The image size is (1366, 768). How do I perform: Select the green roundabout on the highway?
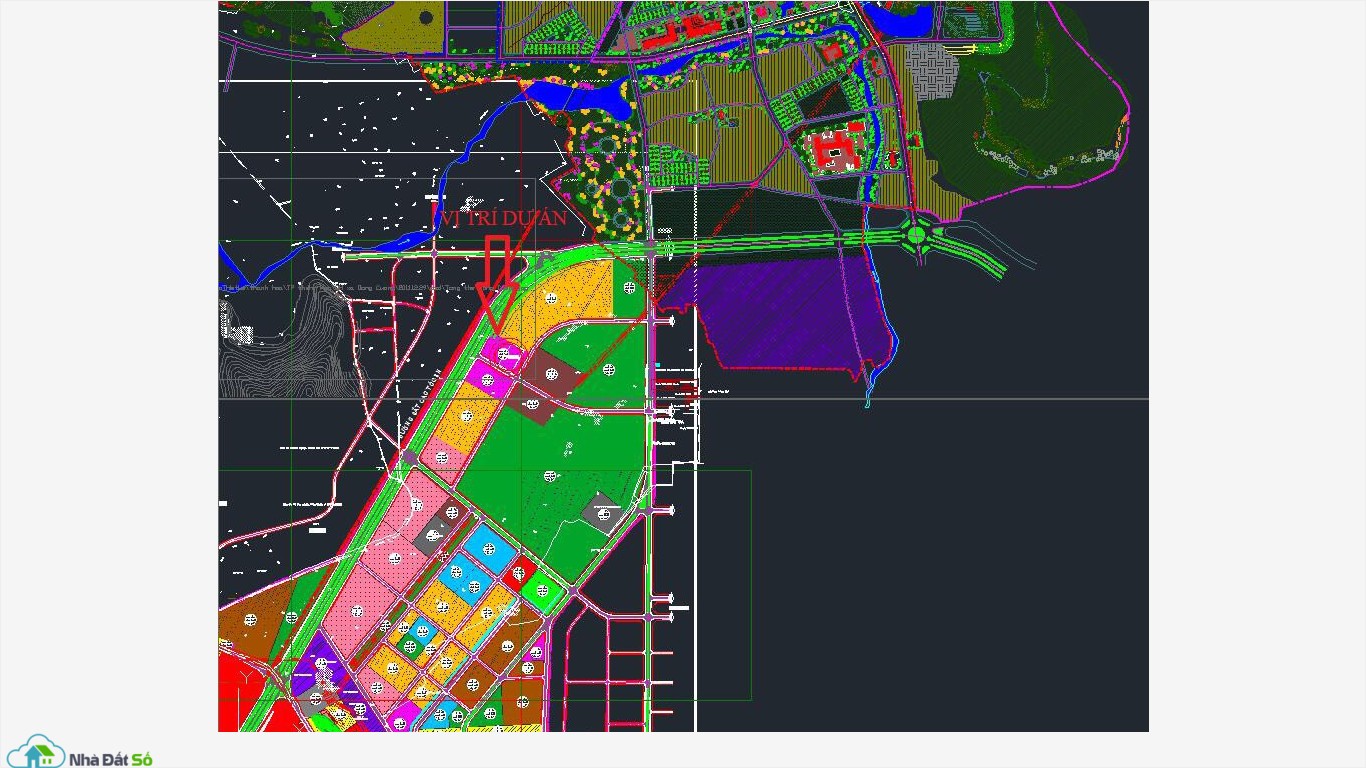(x=916, y=237)
